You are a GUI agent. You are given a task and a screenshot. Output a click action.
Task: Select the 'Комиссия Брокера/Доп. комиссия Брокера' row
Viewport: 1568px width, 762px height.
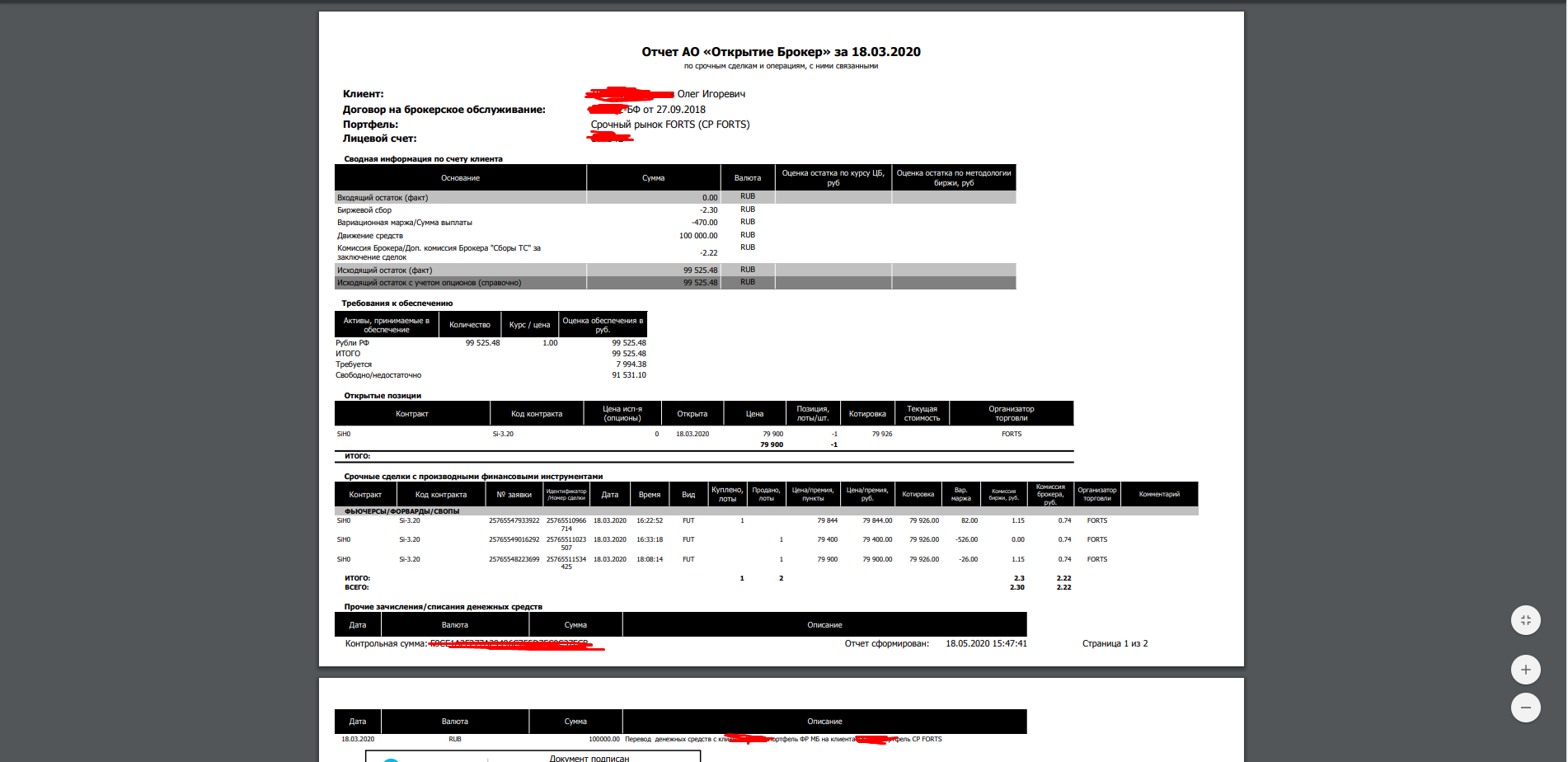tap(675, 252)
